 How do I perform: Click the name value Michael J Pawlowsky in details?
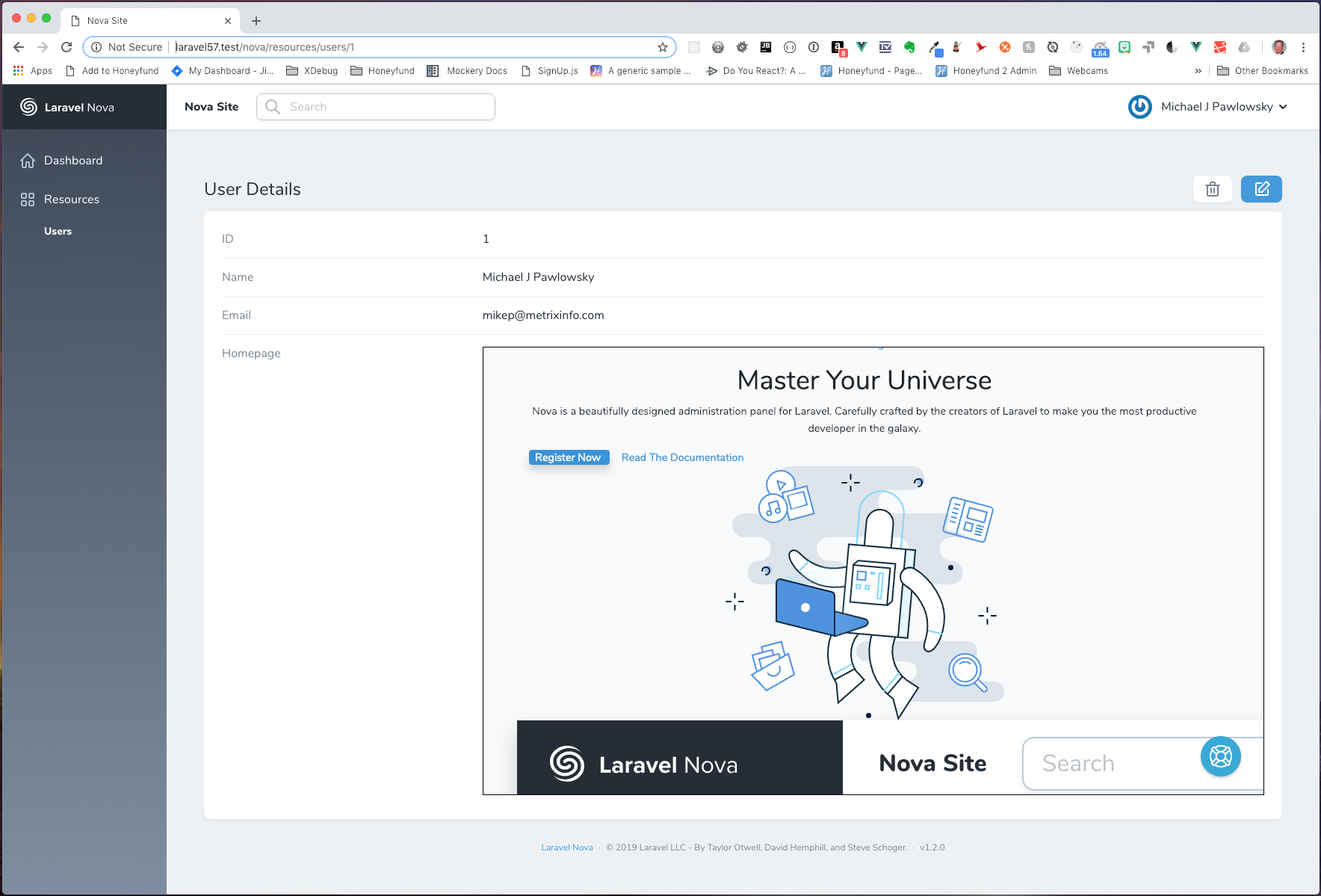(539, 277)
